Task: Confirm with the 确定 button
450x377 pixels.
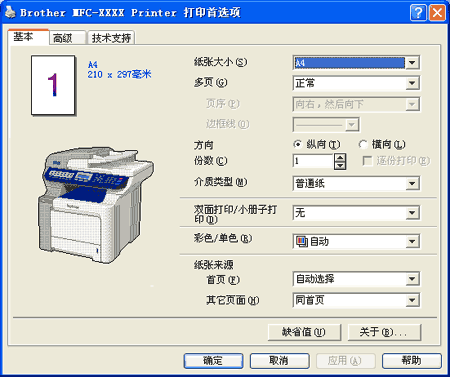Action: tap(213, 361)
